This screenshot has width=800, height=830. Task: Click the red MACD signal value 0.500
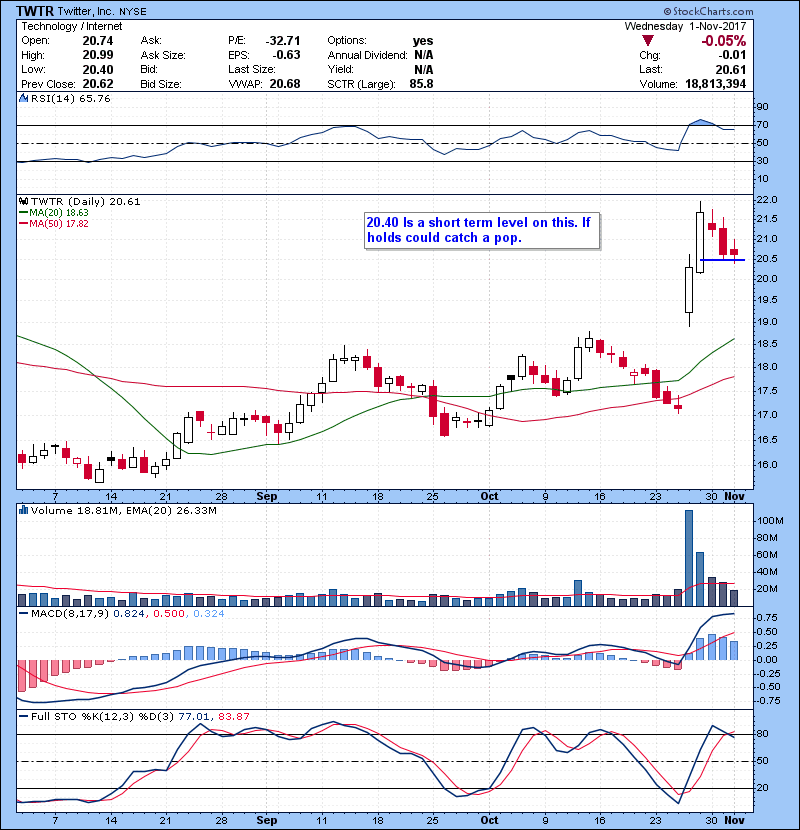coord(169,614)
